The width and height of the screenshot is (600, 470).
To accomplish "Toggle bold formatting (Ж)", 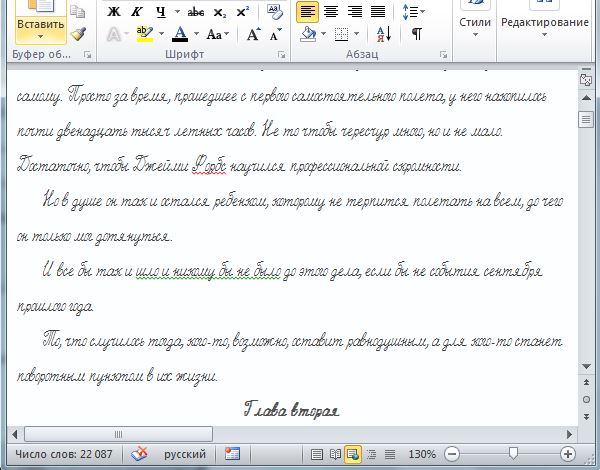I will 113,12.
